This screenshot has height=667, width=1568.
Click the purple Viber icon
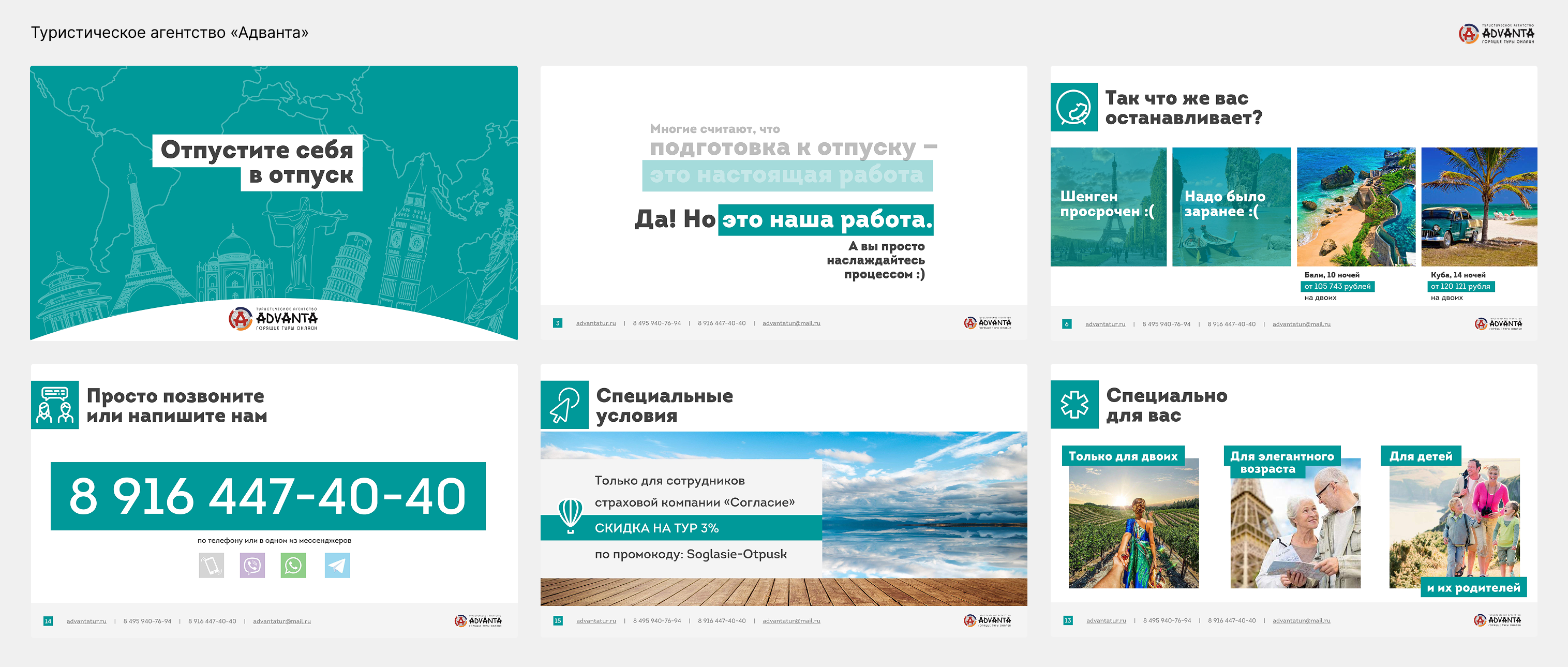252,566
